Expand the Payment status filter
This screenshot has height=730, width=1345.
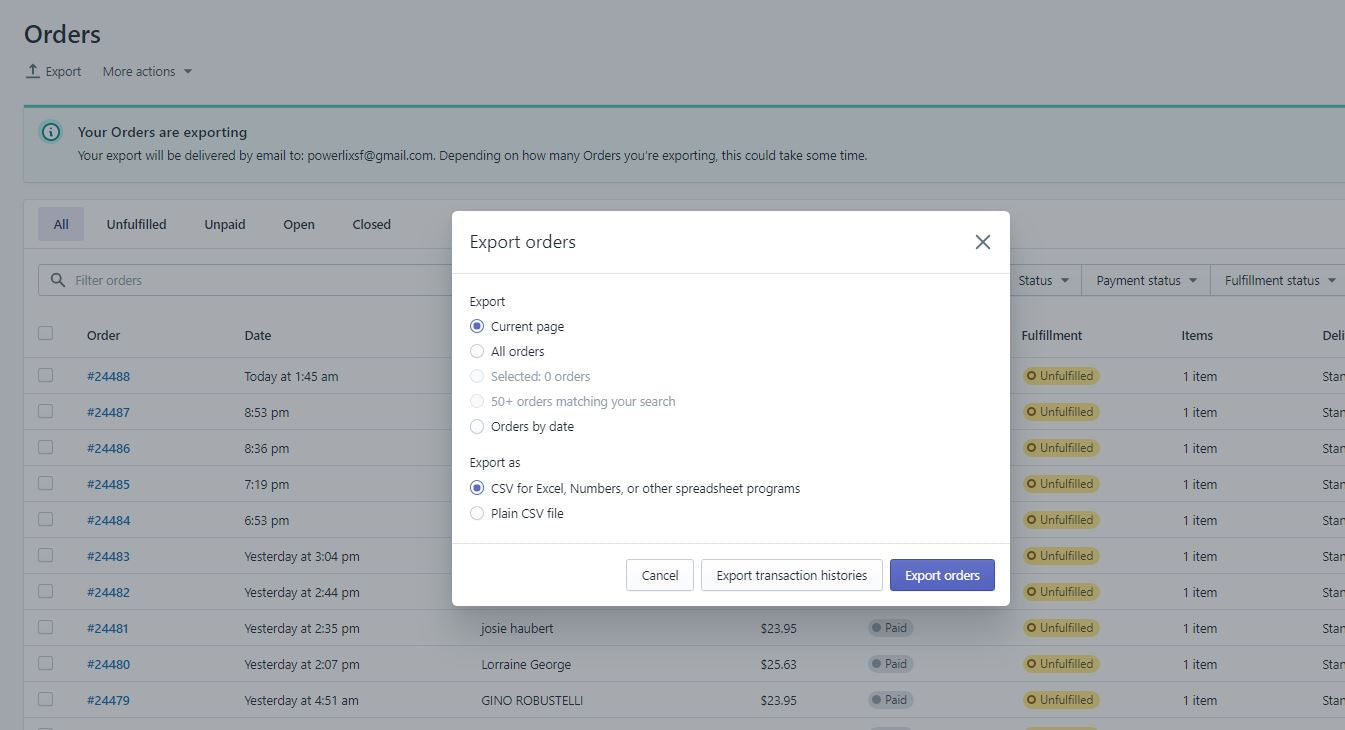coord(1146,280)
